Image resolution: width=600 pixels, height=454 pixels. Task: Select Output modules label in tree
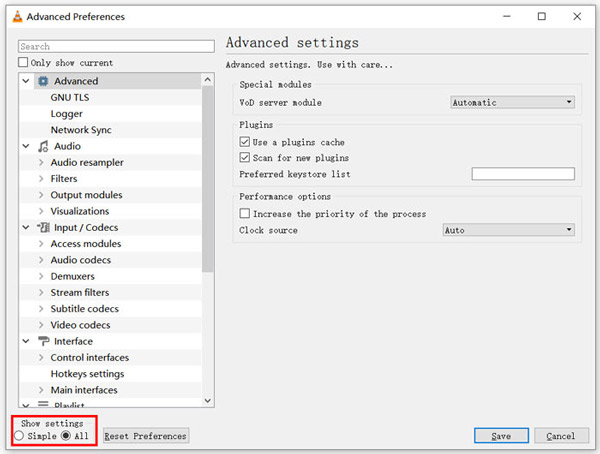(x=86, y=195)
